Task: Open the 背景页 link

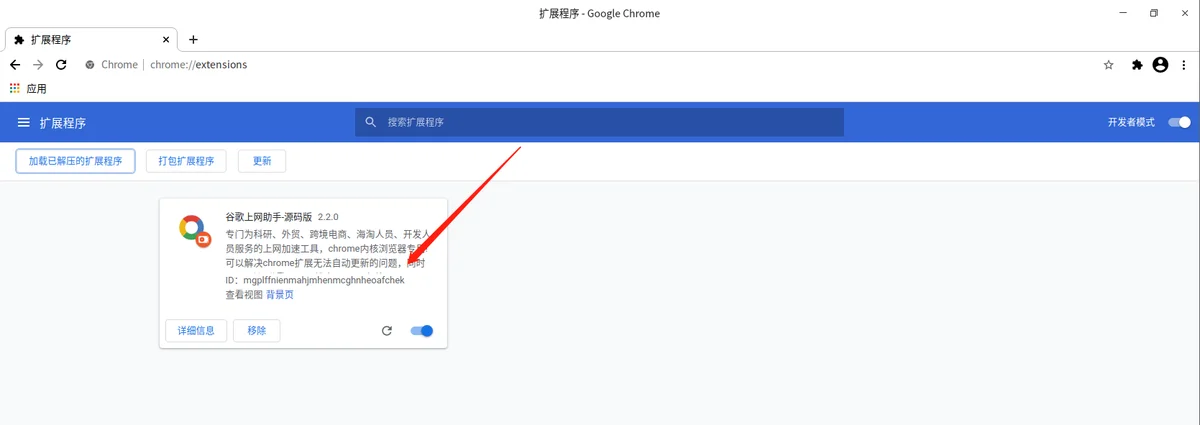Action: click(x=280, y=295)
